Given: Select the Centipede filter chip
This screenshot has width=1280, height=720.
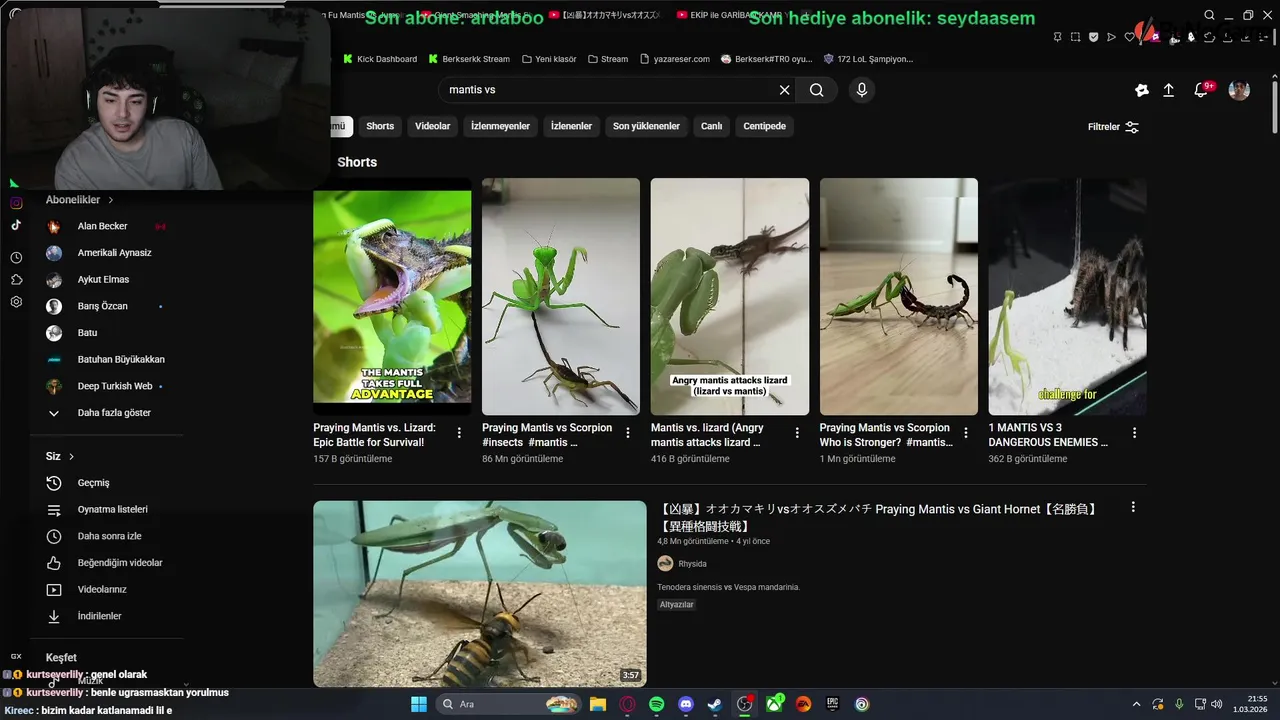Looking at the screenshot, I should [764, 126].
